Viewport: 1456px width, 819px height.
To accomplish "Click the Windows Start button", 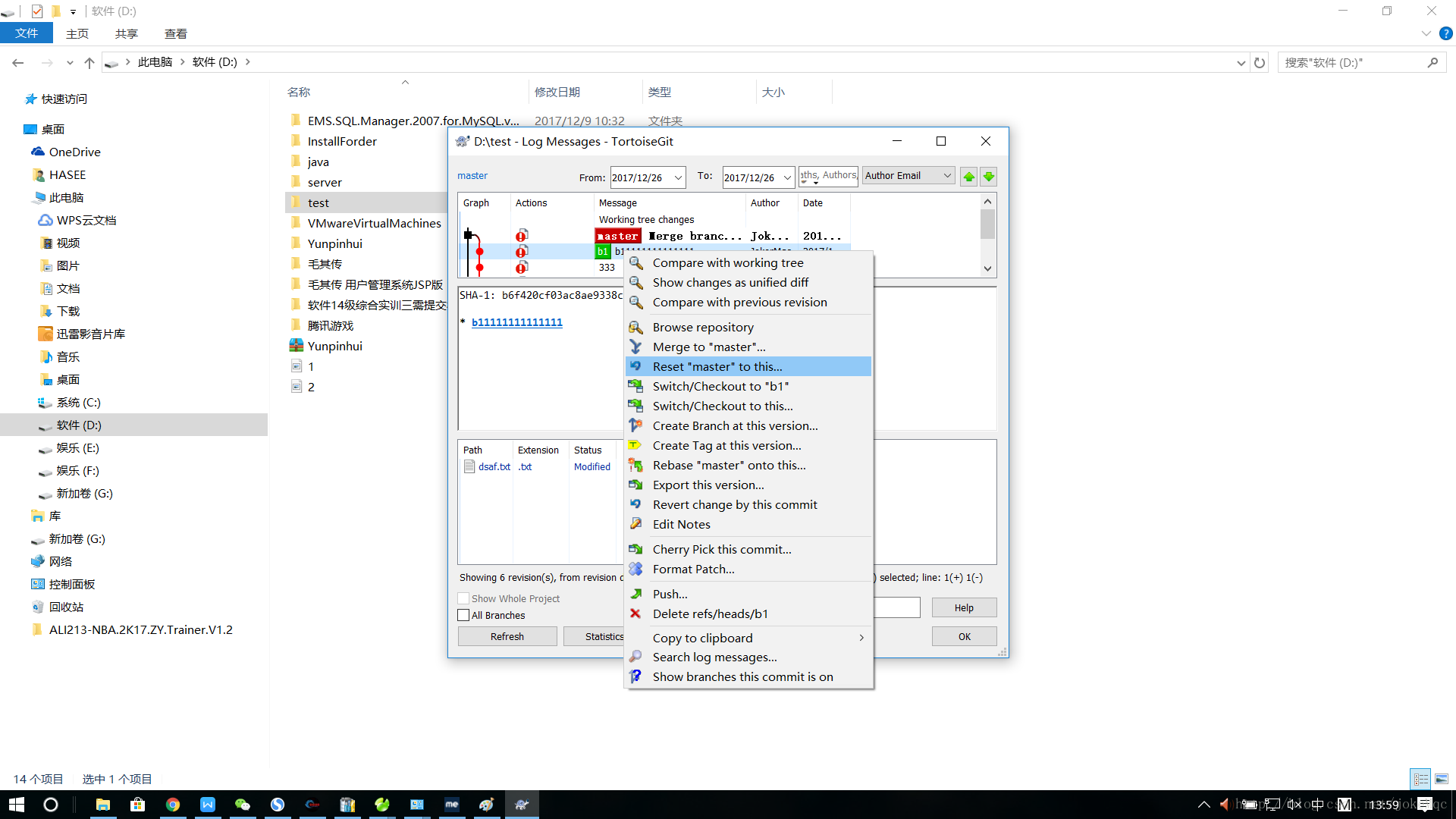I will click(x=17, y=805).
